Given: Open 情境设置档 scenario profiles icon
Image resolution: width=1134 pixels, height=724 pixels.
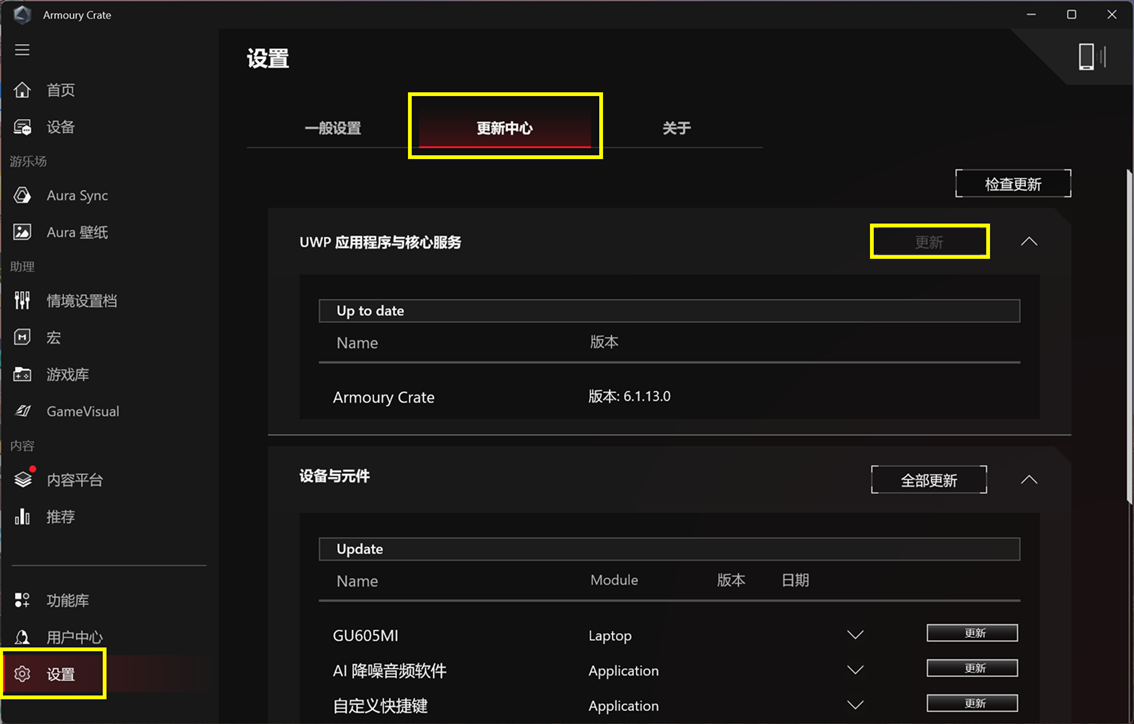Looking at the screenshot, I should [22, 301].
